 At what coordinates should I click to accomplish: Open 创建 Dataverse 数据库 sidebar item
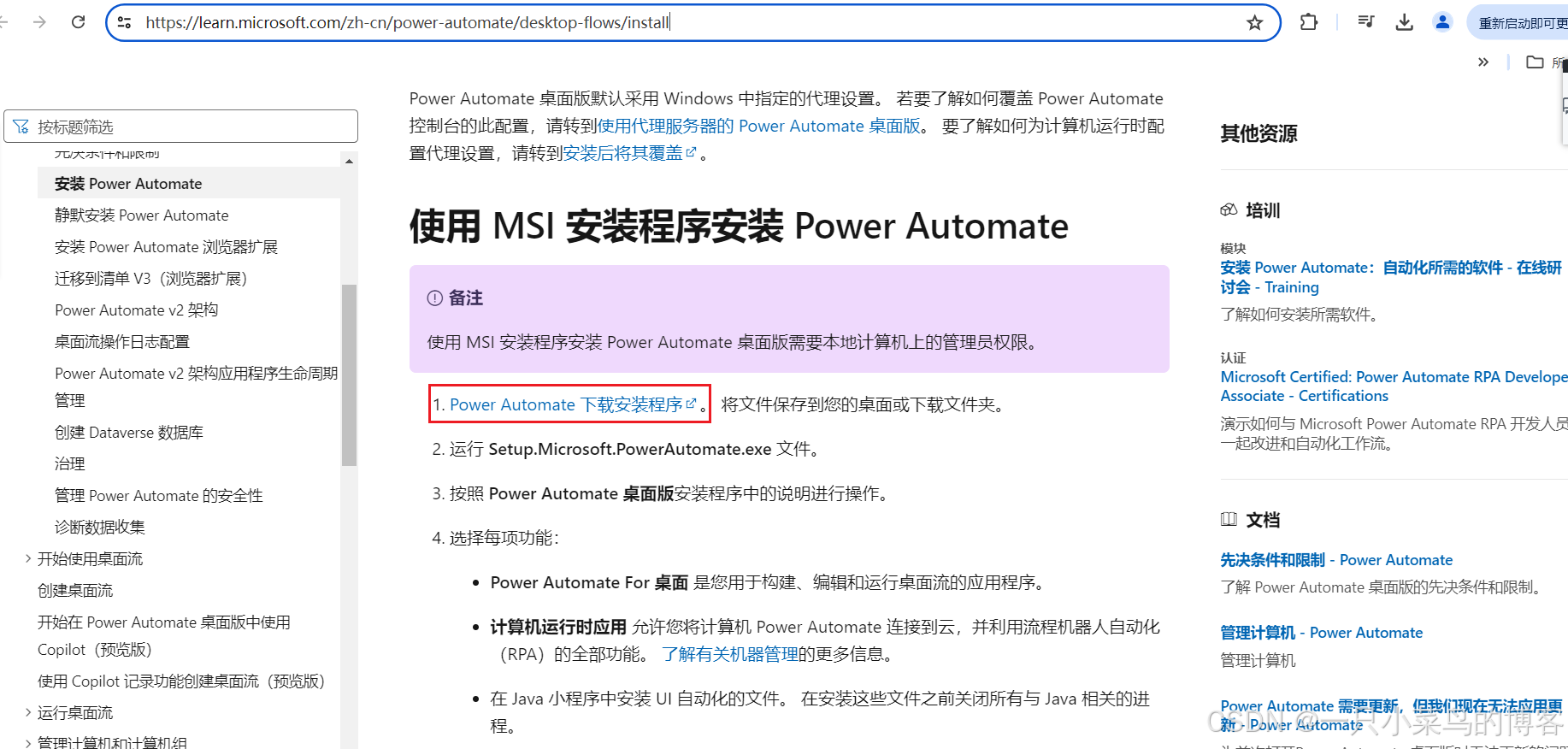point(129,433)
